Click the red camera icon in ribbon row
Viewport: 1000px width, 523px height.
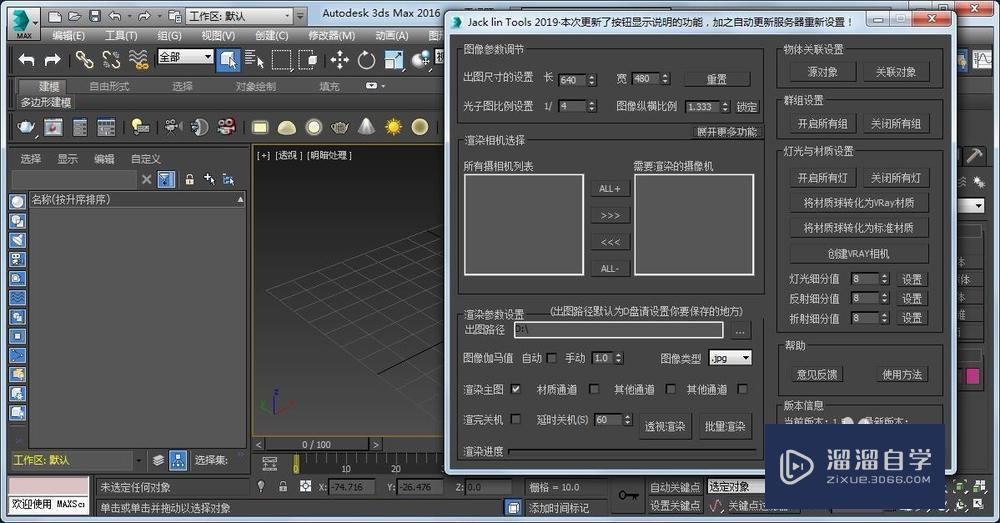pos(226,126)
